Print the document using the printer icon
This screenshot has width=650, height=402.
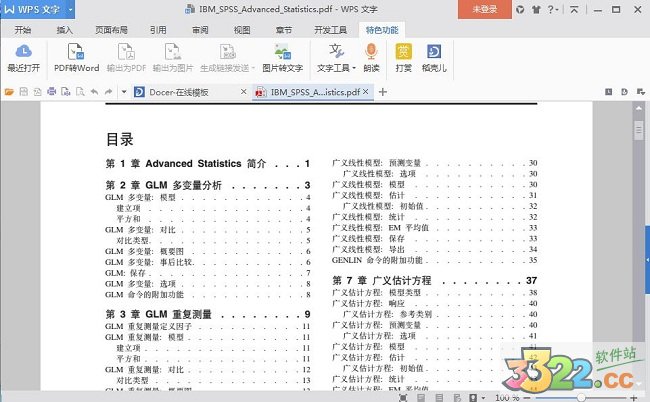51,92
